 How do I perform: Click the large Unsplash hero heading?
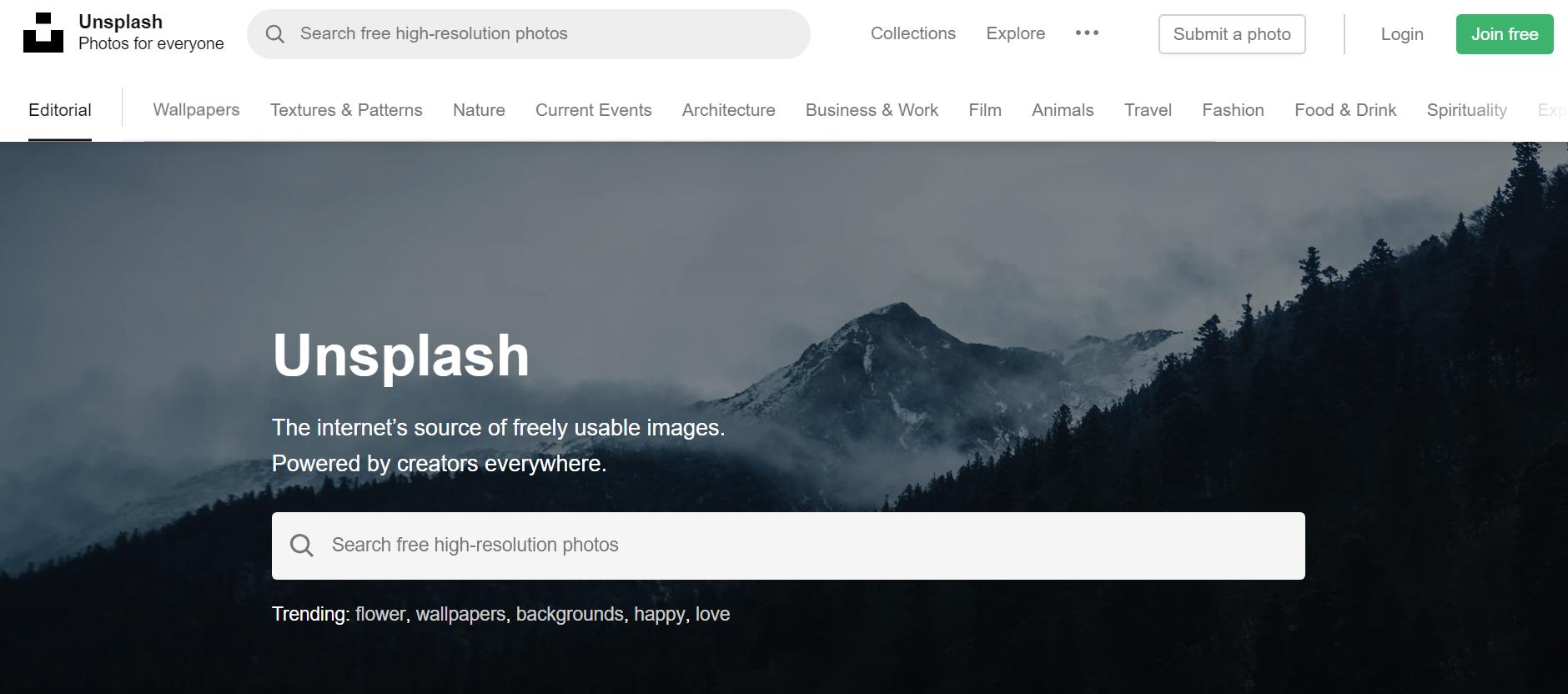click(x=401, y=355)
